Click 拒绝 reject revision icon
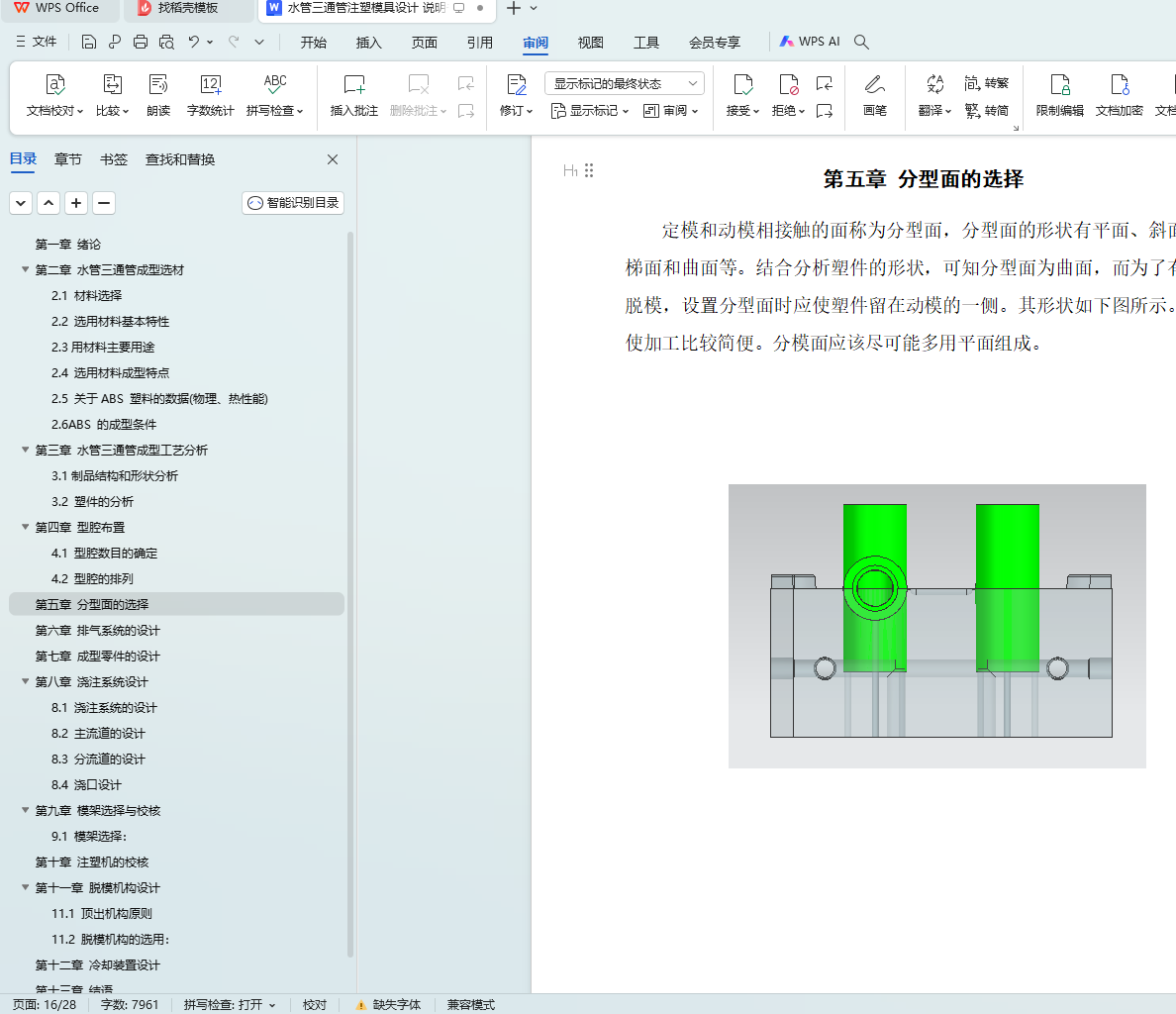 click(x=788, y=84)
